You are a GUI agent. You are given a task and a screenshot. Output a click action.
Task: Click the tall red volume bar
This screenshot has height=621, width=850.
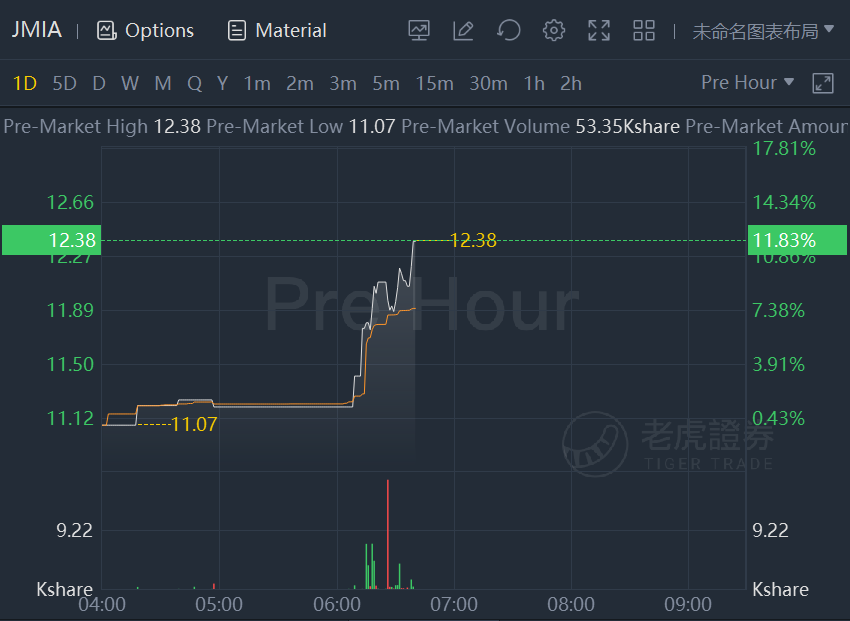click(388, 534)
